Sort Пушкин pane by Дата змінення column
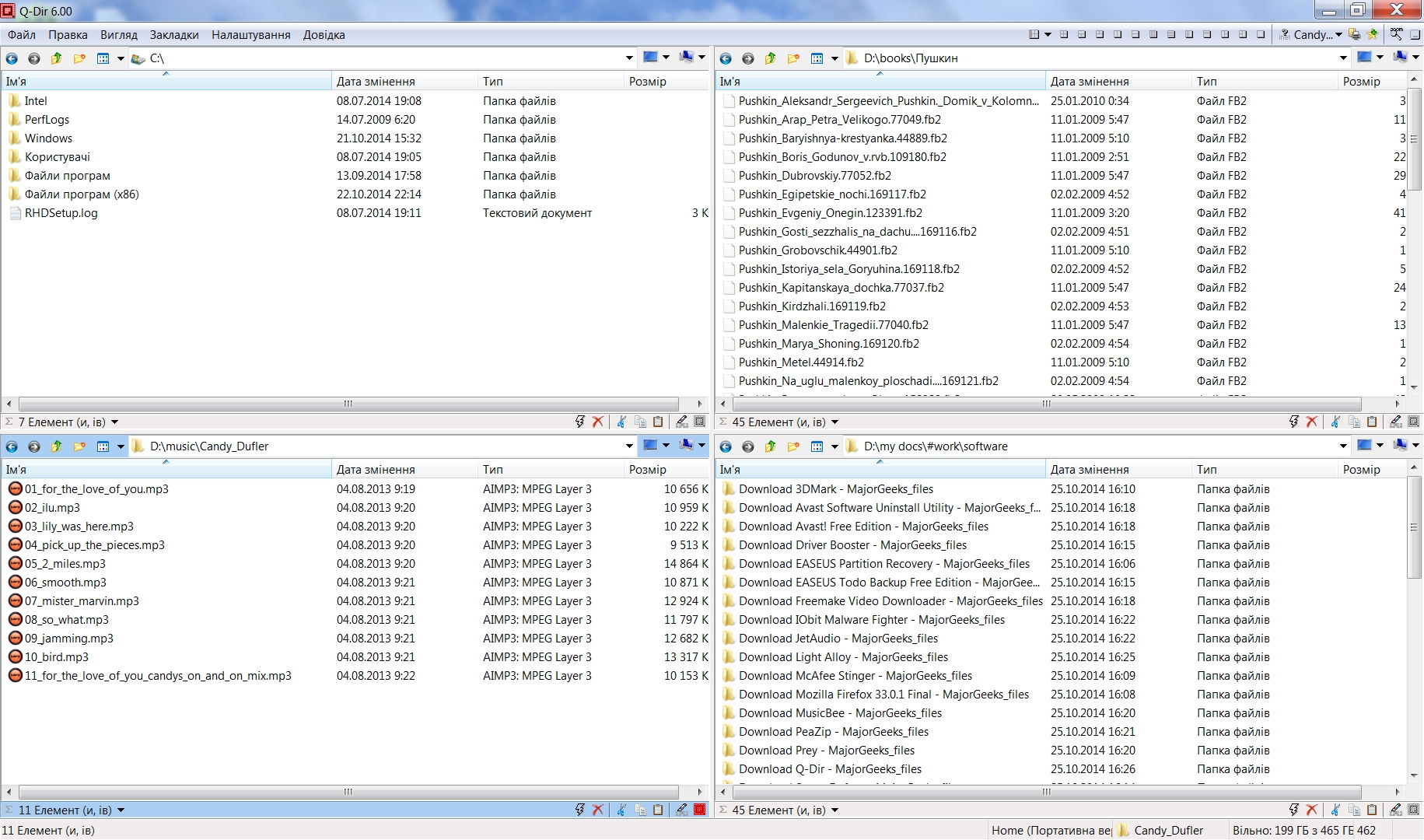The image size is (1424, 840). pyautogui.click(x=1118, y=82)
